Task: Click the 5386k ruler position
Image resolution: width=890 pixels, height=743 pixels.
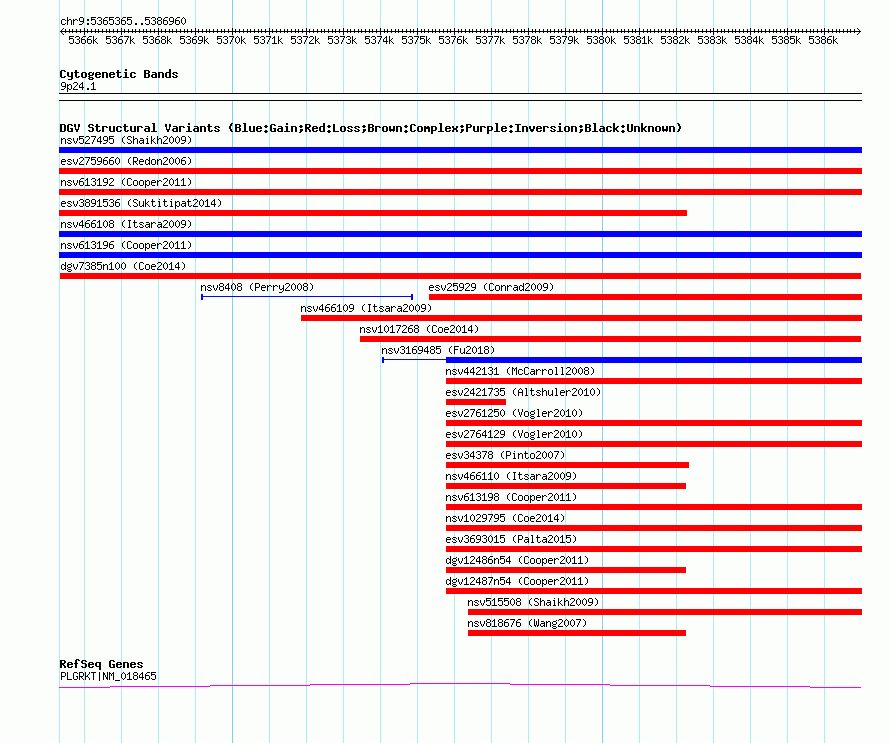Action: (823, 40)
